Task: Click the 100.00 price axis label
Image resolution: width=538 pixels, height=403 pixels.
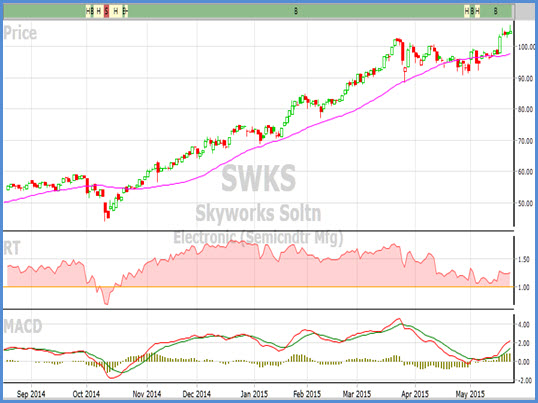Action: point(526,47)
